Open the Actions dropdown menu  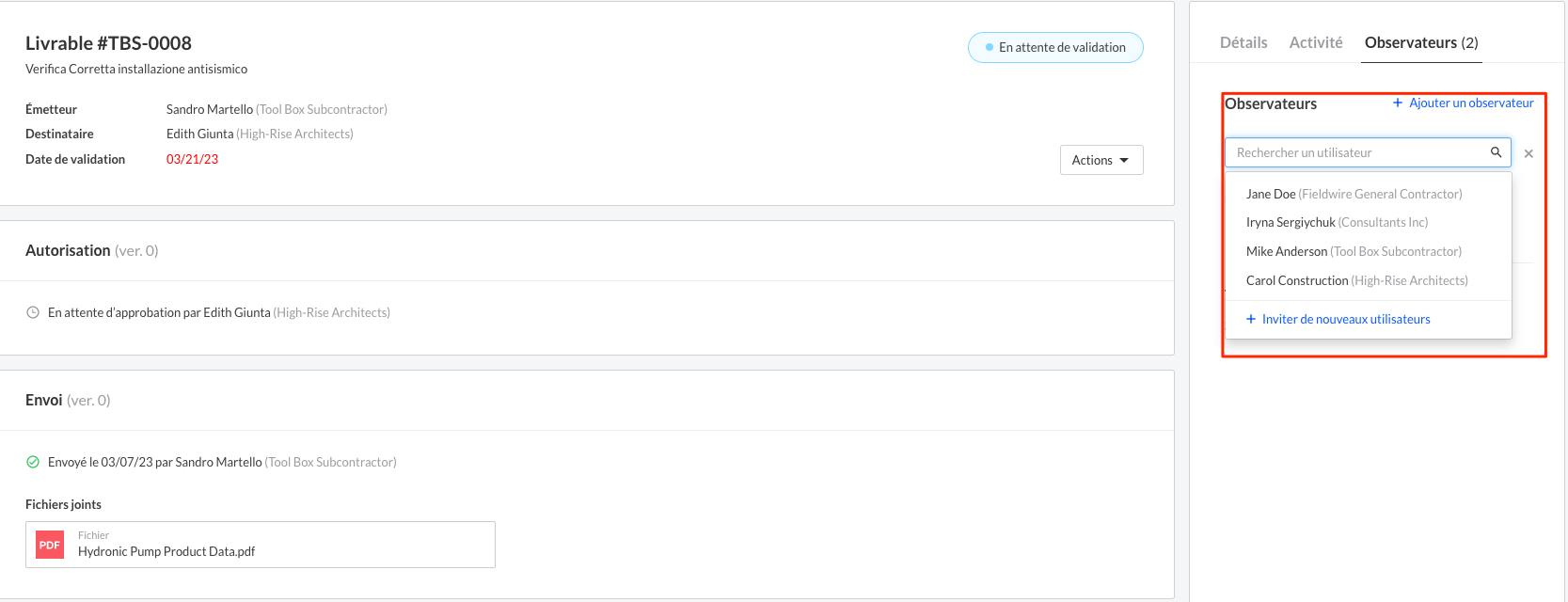tap(1101, 160)
